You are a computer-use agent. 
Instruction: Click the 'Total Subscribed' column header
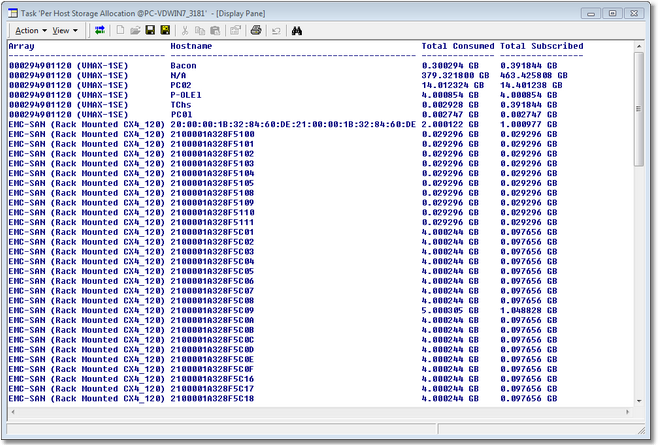pyautogui.click(x=541, y=46)
